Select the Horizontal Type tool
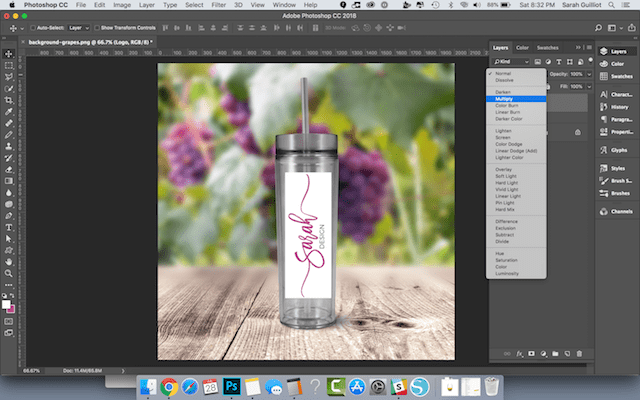The width and height of the screenshot is (640, 400). [9, 227]
